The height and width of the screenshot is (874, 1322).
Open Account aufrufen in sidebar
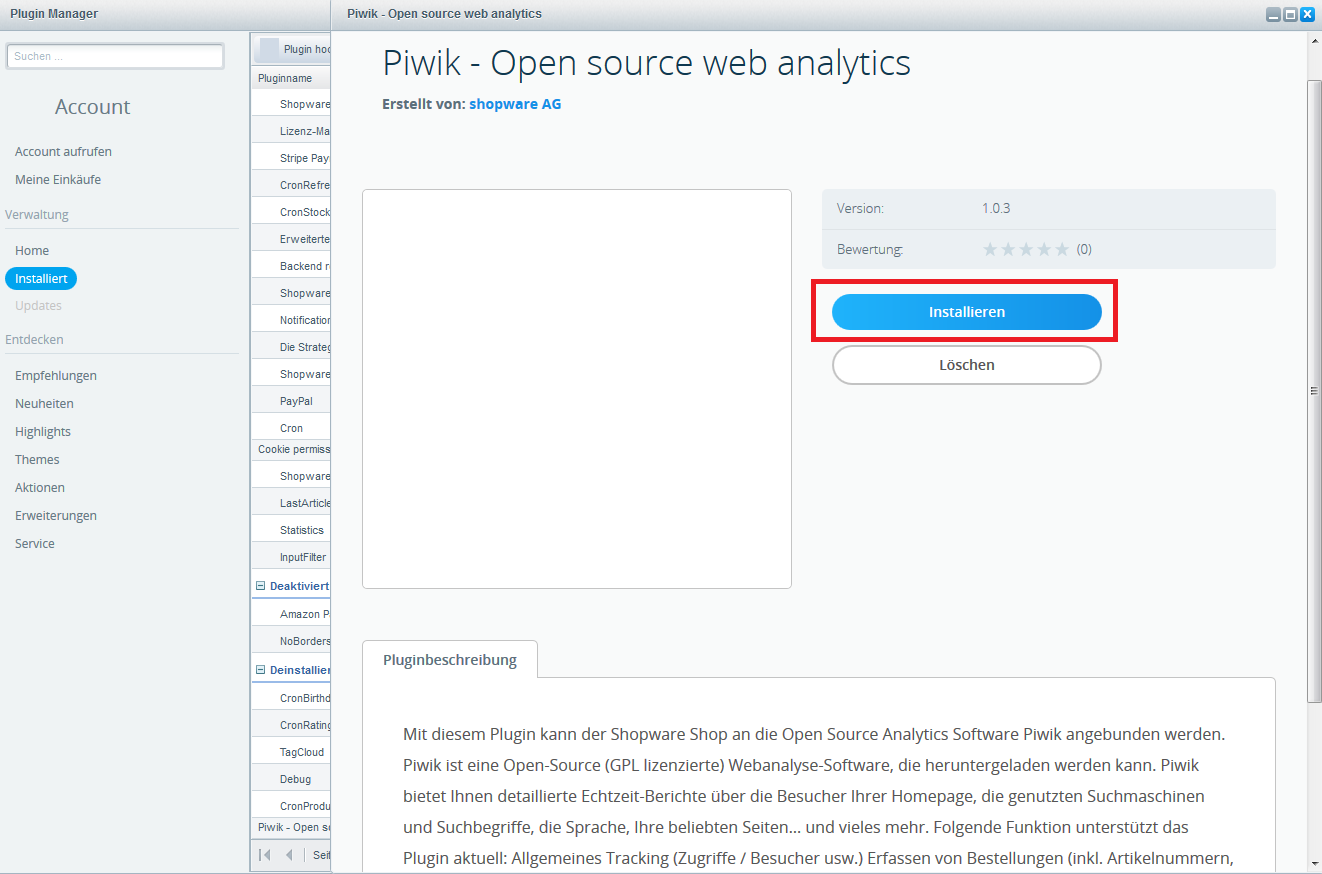coord(63,152)
